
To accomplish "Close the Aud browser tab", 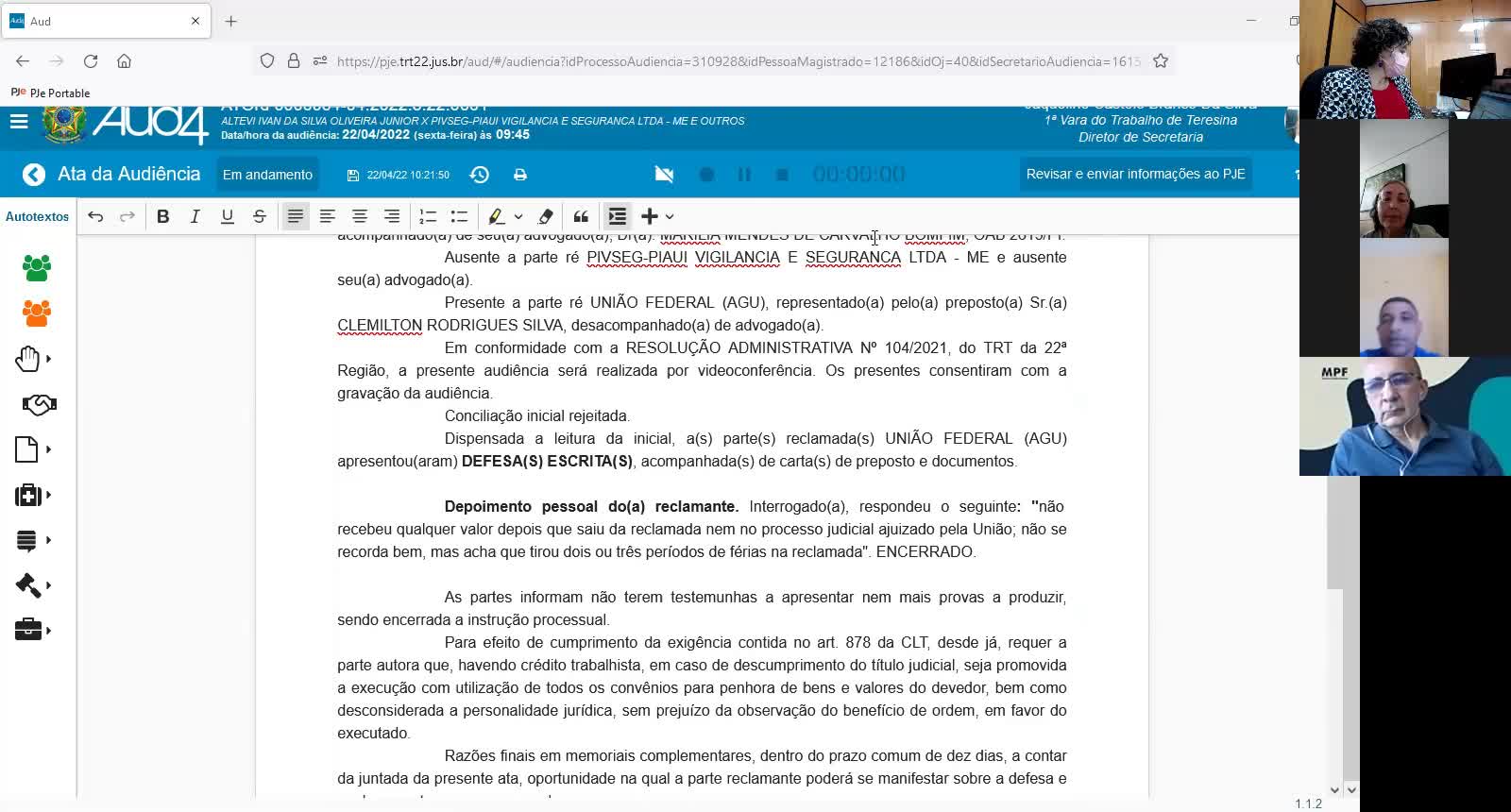I will click(x=195, y=21).
